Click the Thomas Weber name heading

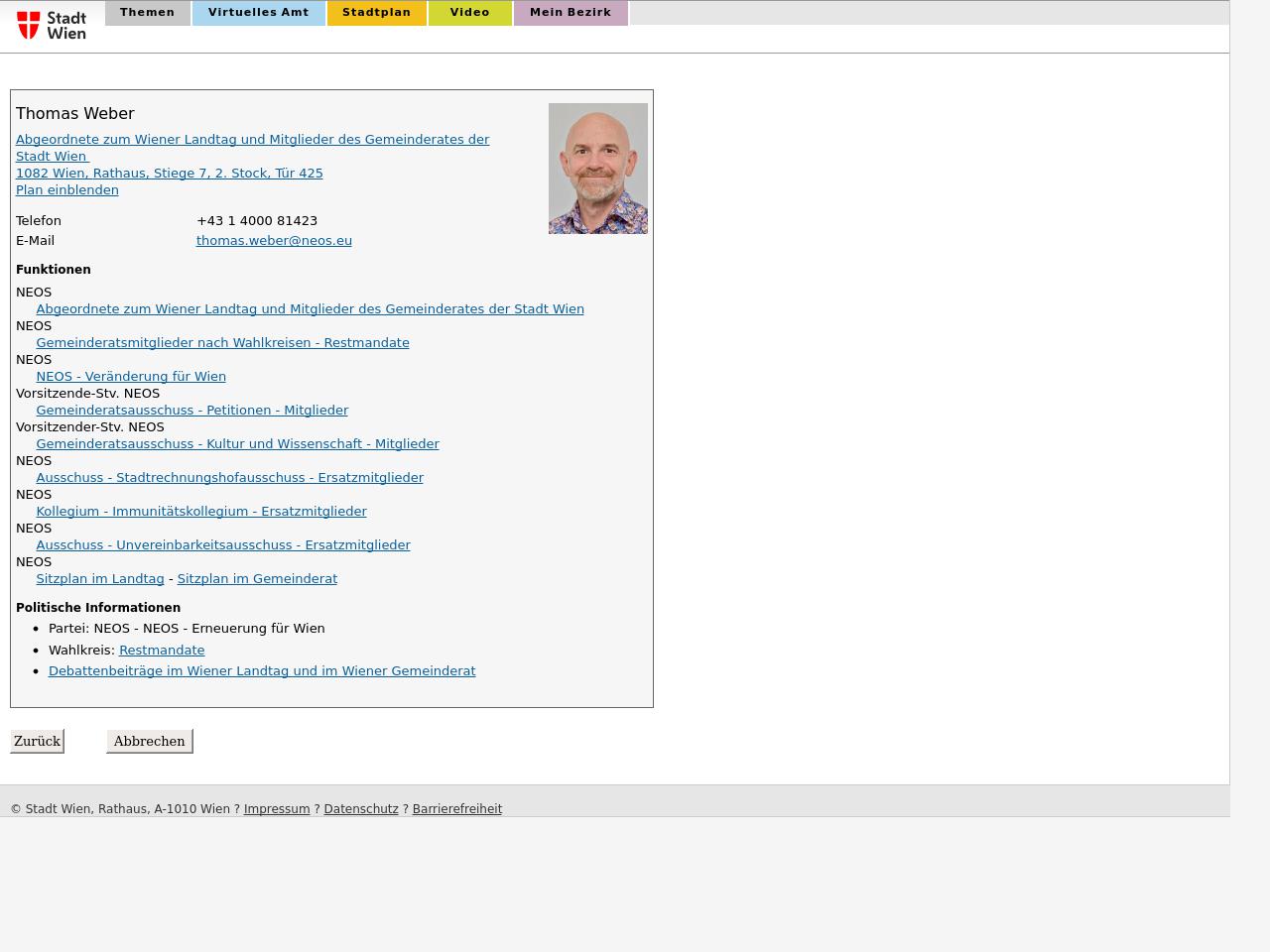coord(74,113)
